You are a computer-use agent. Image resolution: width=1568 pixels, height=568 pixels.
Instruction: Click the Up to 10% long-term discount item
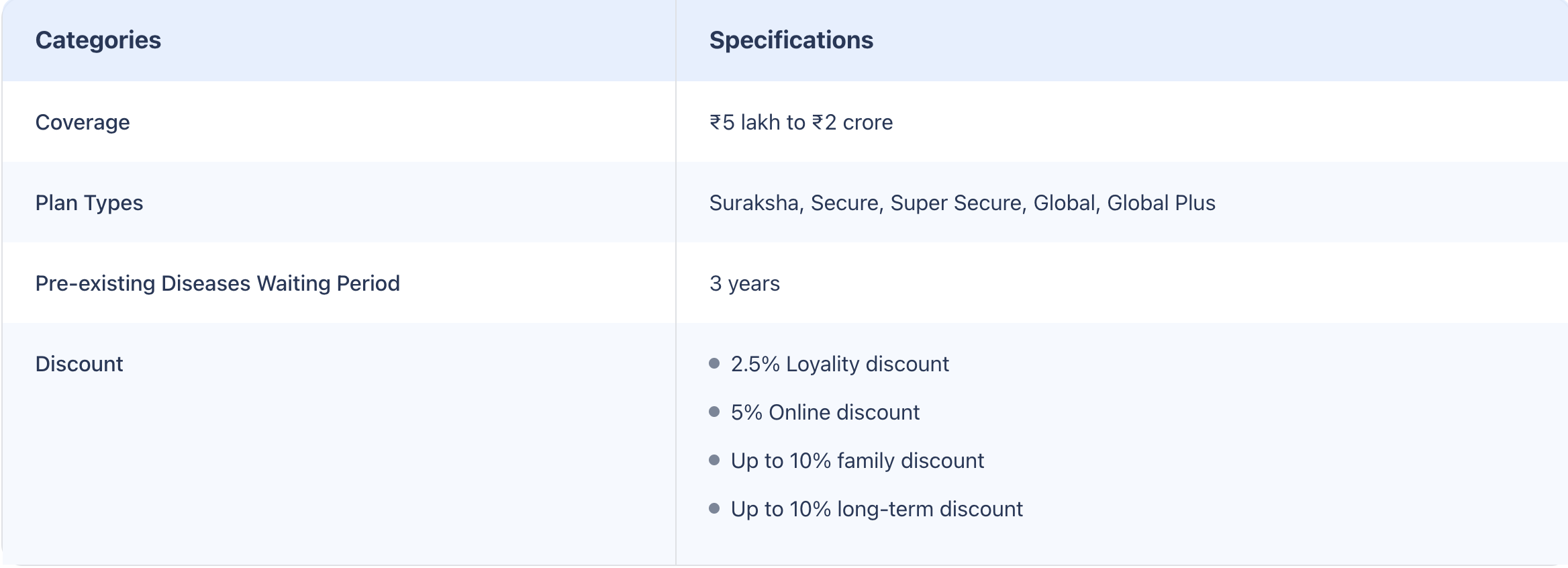[877, 509]
